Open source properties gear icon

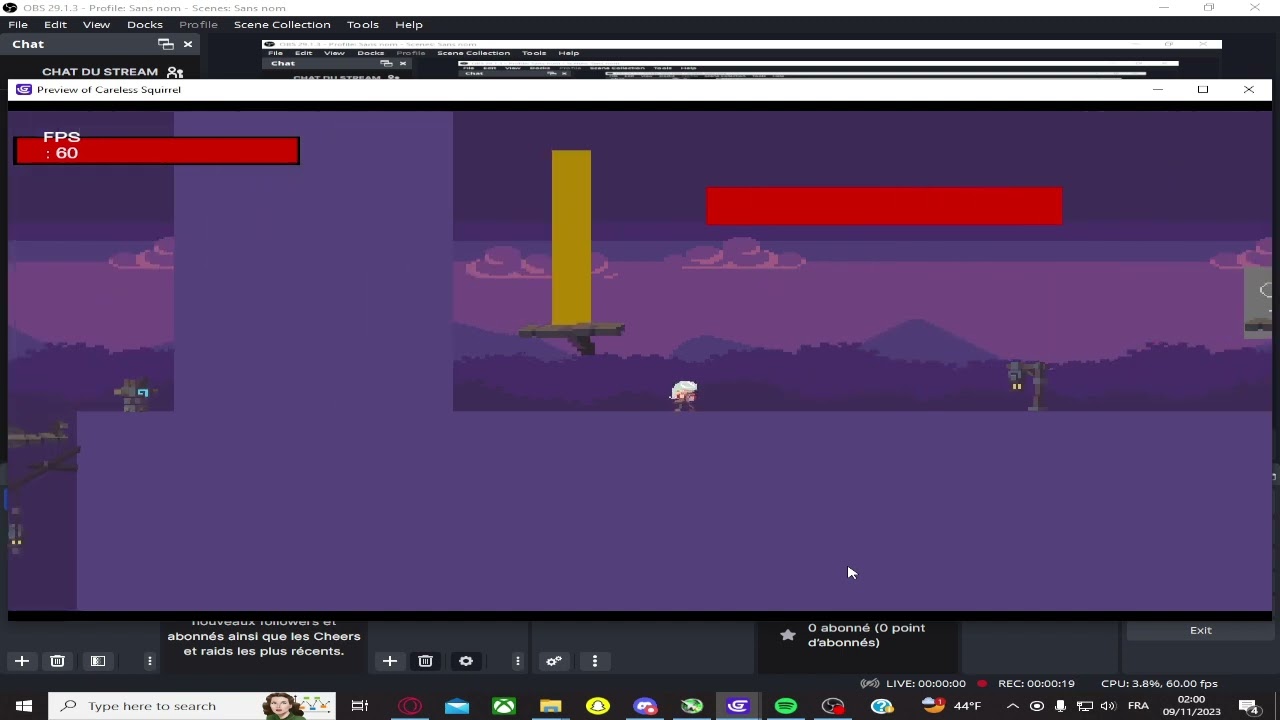point(466,661)
